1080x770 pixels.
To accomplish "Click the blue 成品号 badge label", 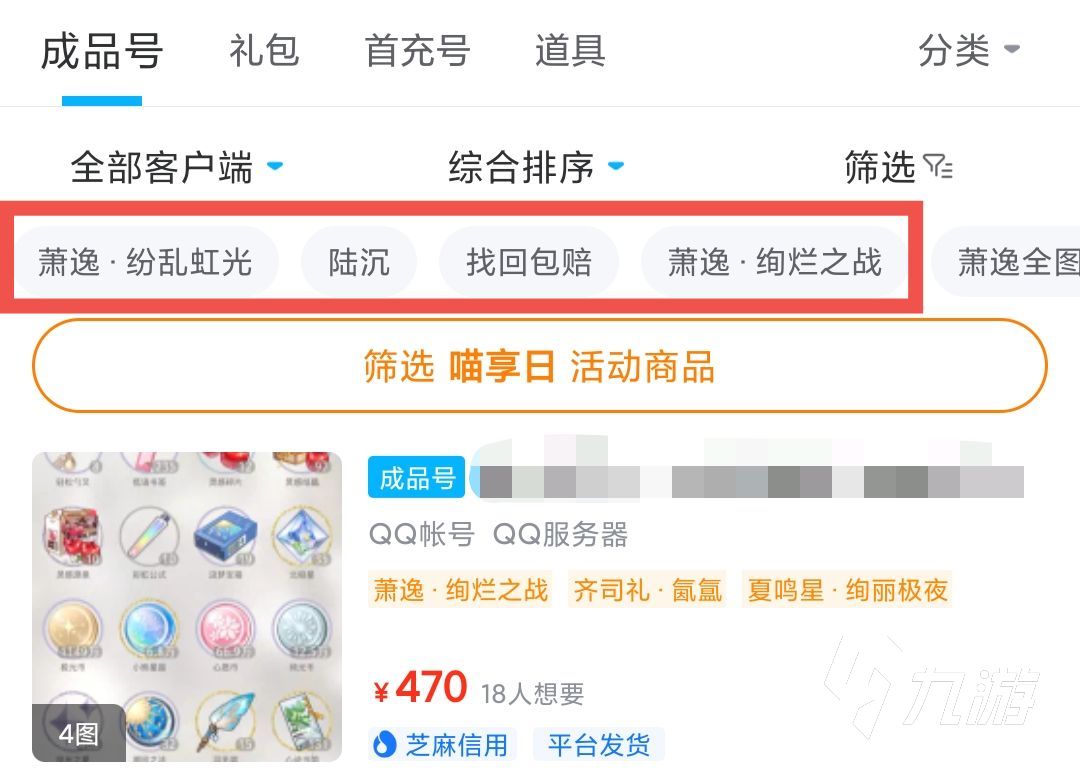I will (417, 477).
